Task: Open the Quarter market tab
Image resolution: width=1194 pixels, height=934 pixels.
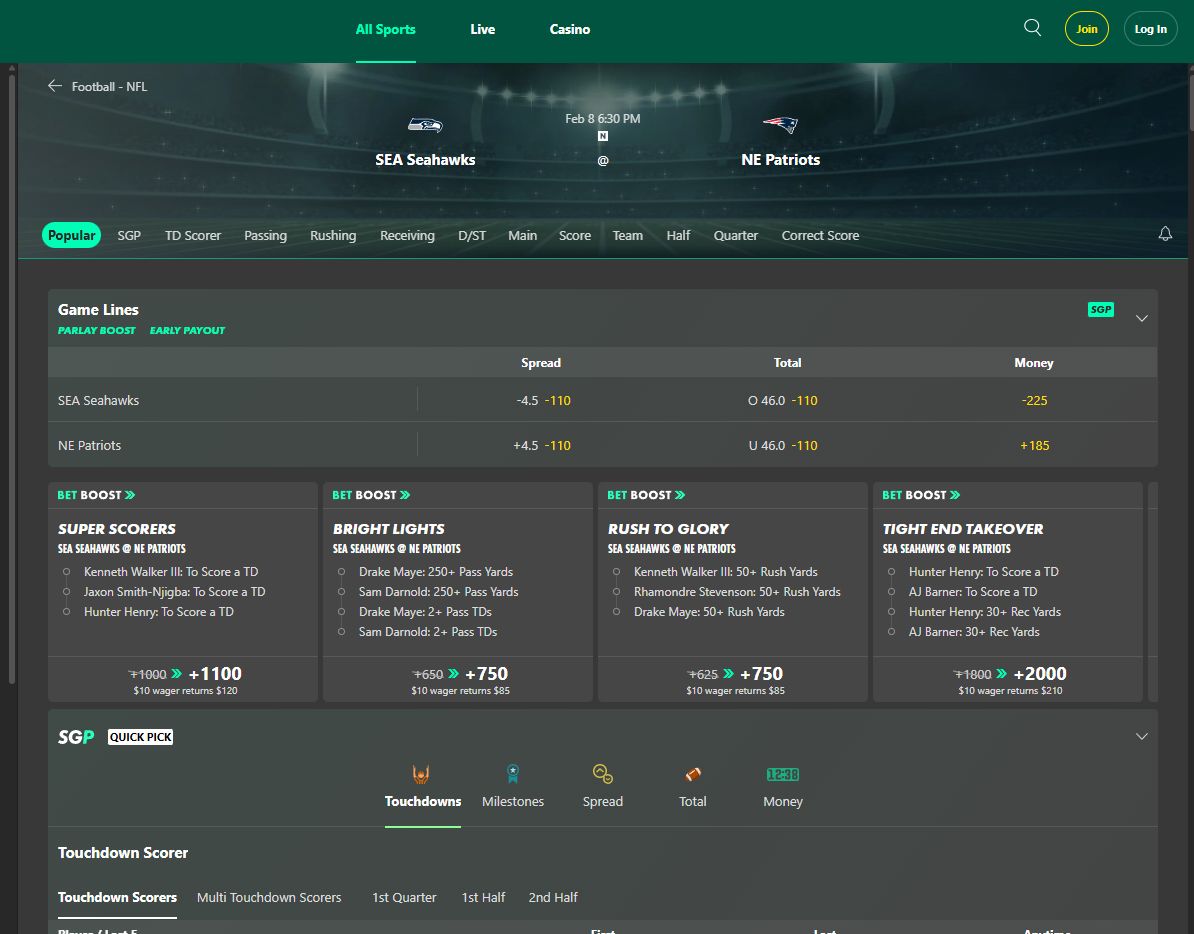Action: point(736,235)
